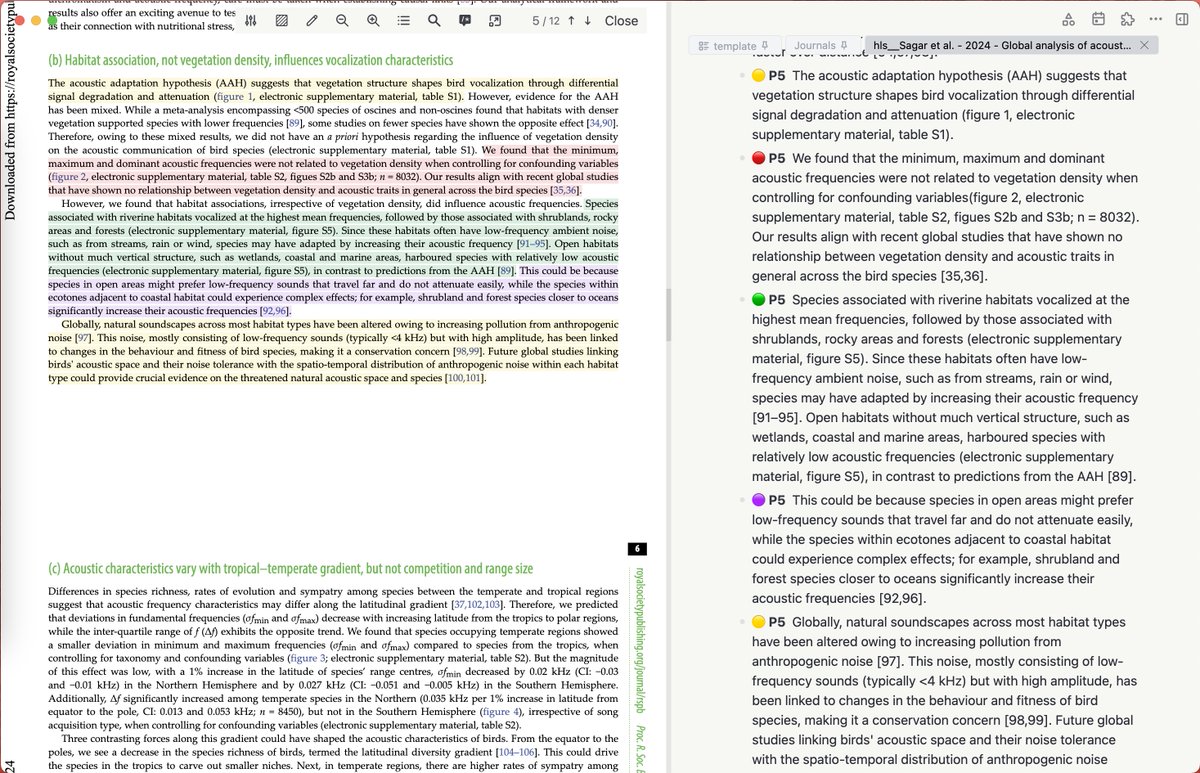Click green dot beside 'Species associated with riverine' note
Image resolution: width=1200 pixels, height=773 pixels.
759,300
